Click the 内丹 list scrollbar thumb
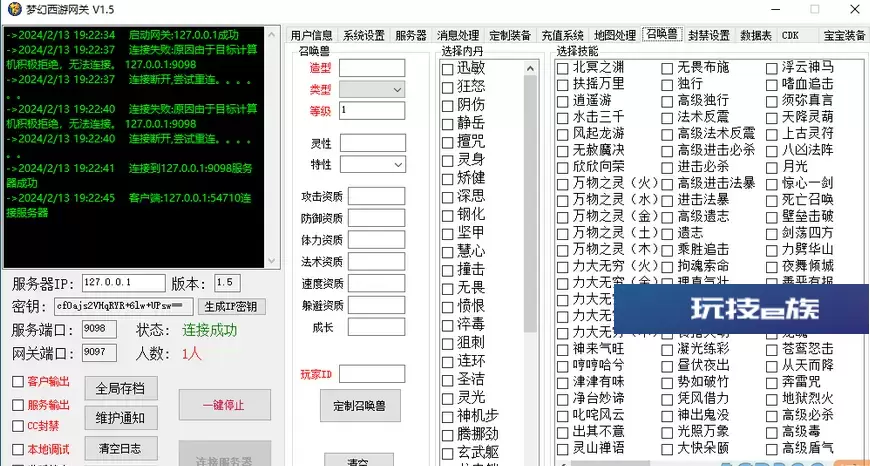The width and height of the screenshot is (870, 466). [530, 204]
